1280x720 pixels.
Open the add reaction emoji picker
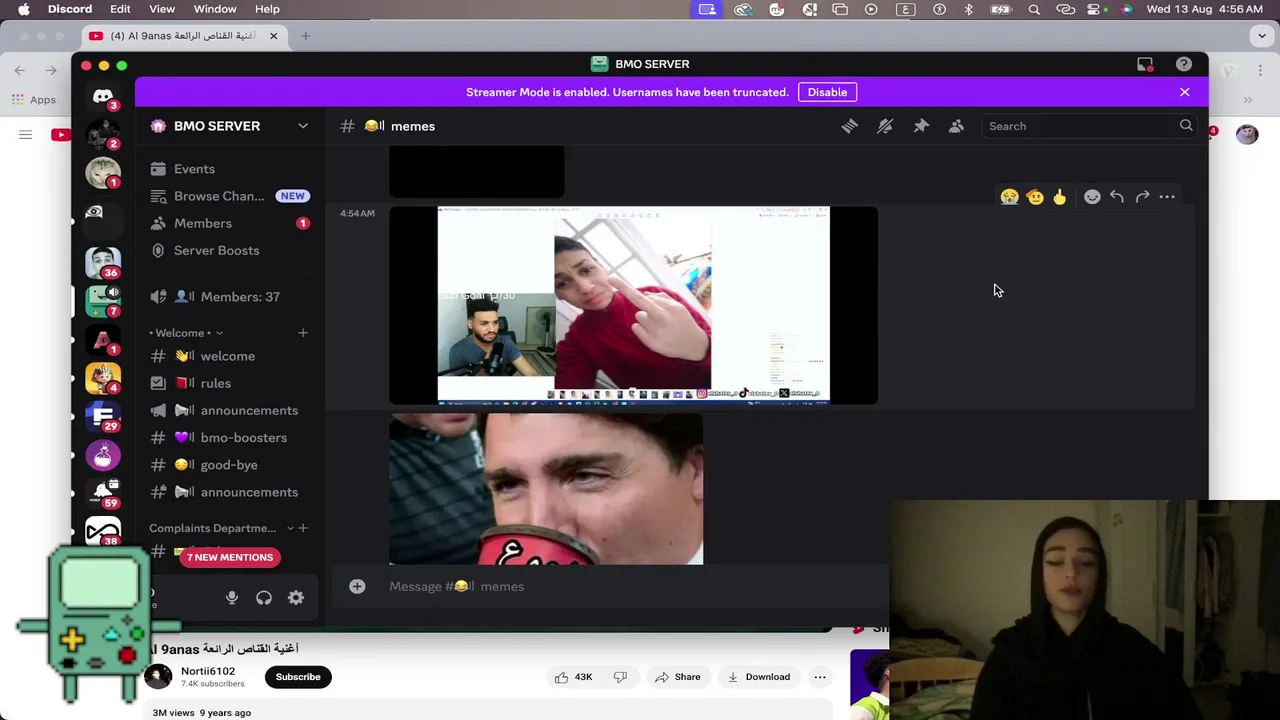click(x=1092, y=197)
